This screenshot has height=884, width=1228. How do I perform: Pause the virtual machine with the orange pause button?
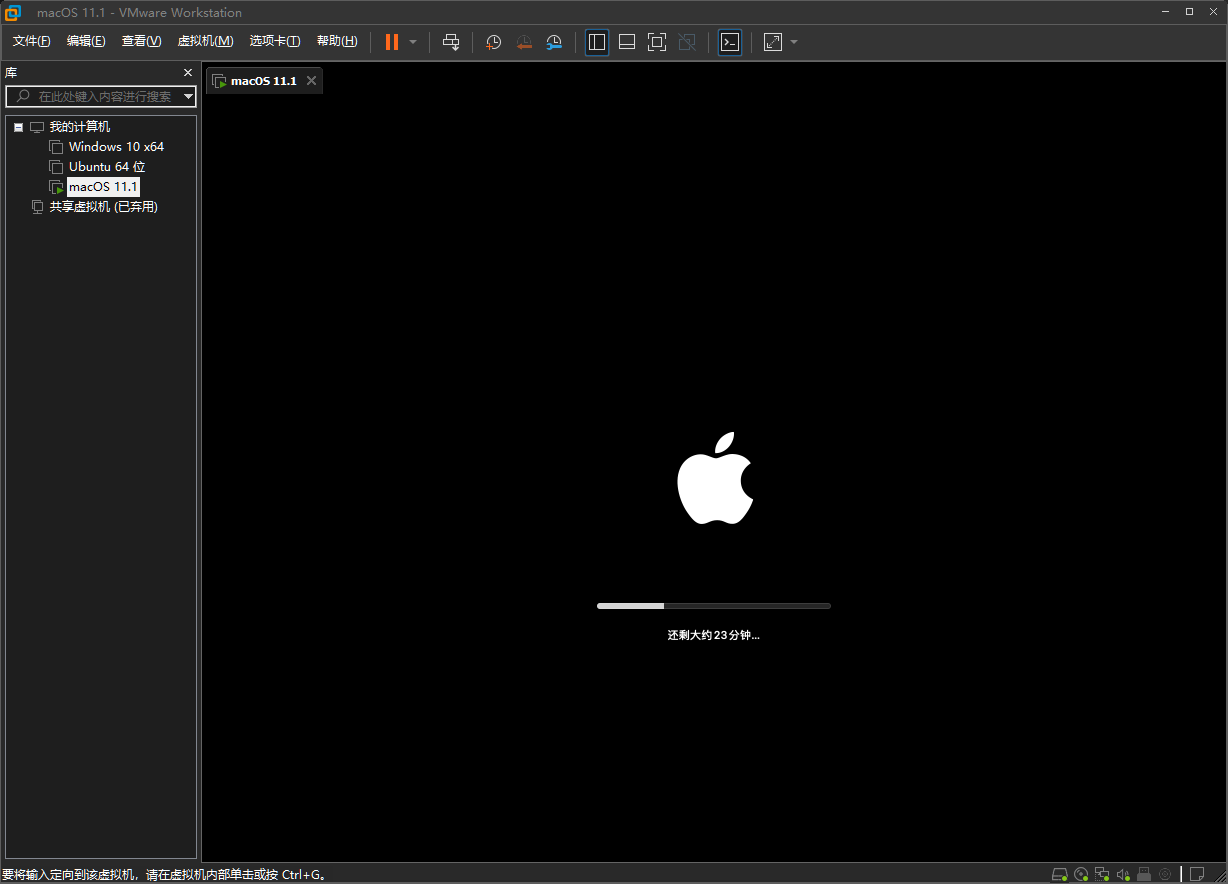392,42
